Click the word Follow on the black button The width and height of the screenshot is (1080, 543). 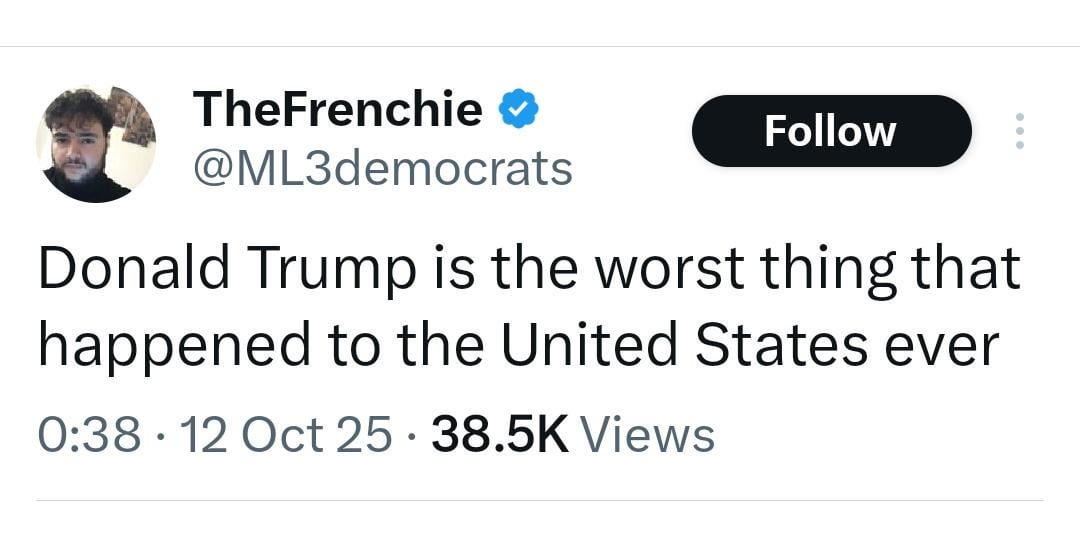(x=830, y=131)
